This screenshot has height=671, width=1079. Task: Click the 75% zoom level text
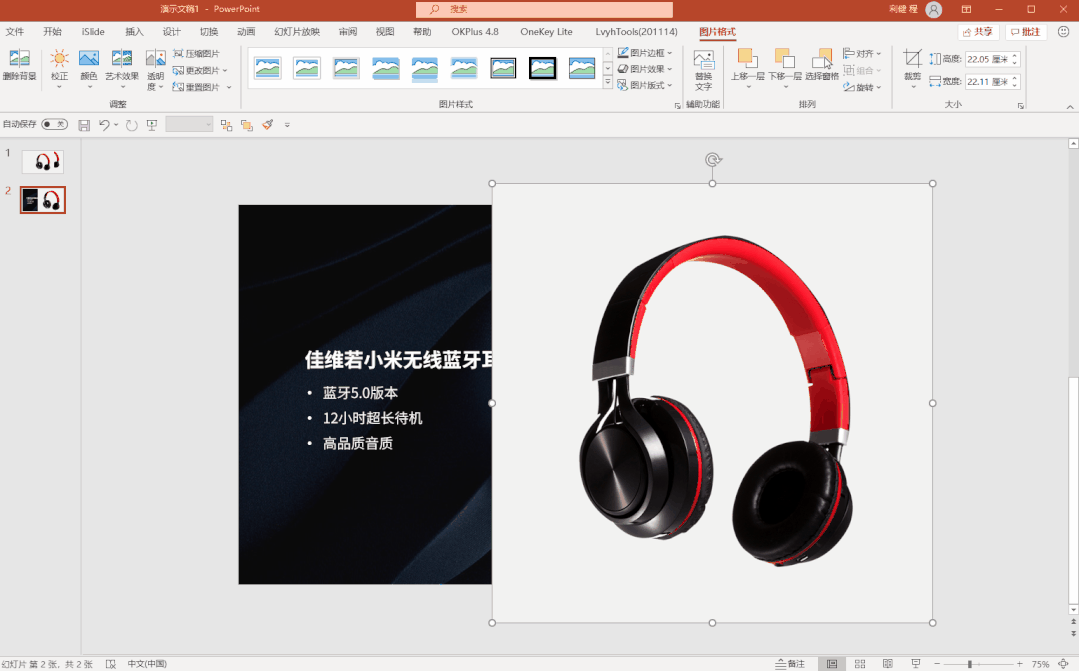[1040, 665]
